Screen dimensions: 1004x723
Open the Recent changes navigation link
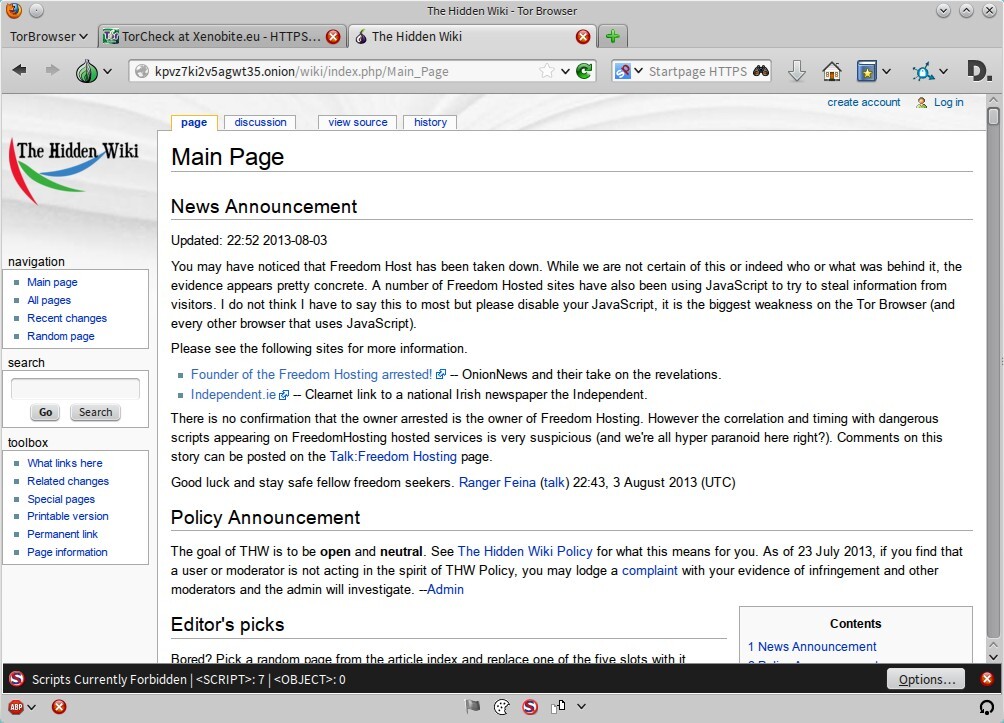67,318
